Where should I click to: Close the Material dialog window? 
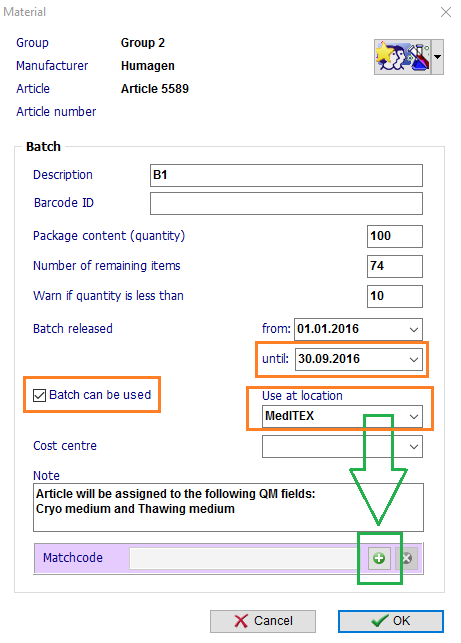click(x=446, y=12)
